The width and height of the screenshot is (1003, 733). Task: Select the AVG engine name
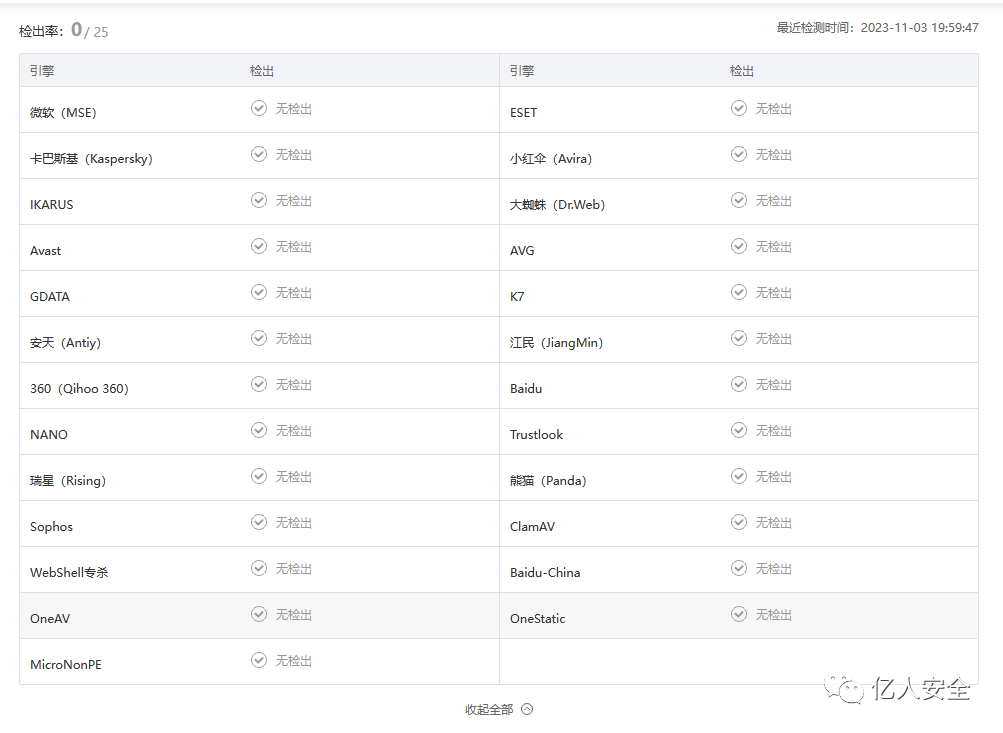(522, 251)
